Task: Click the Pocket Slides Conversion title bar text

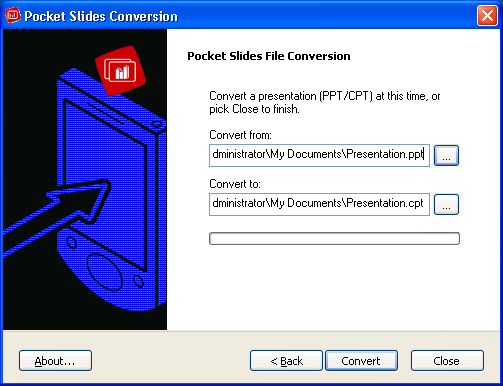Action: pyautogui.click(x=101, y=16)
